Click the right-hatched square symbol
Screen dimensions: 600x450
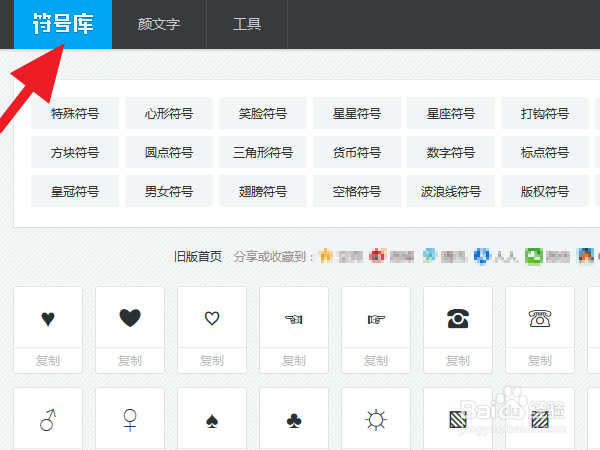540,420
